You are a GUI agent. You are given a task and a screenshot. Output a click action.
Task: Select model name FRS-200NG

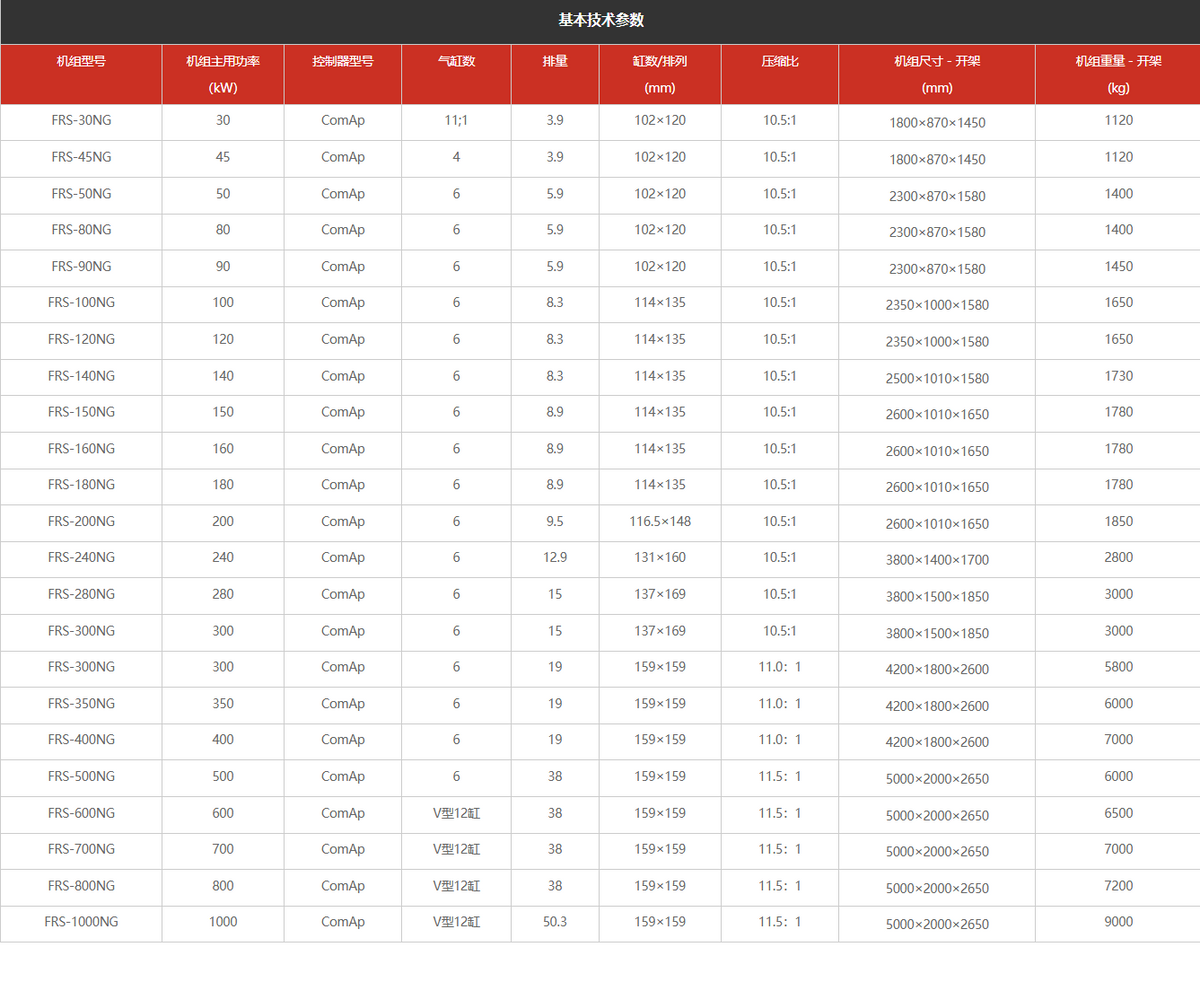81,522
